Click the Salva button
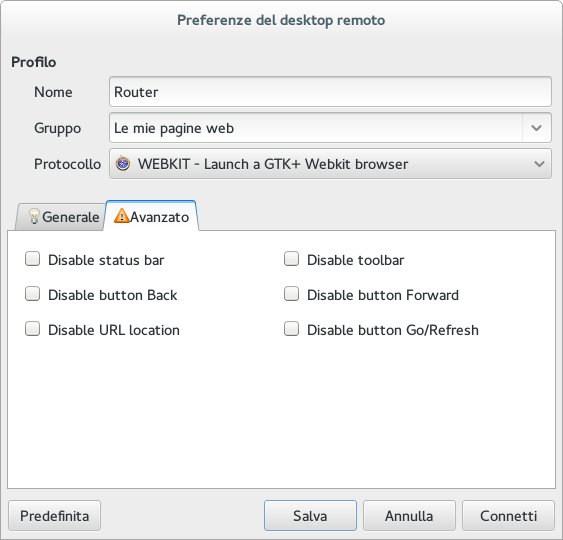 coord(310,516)
